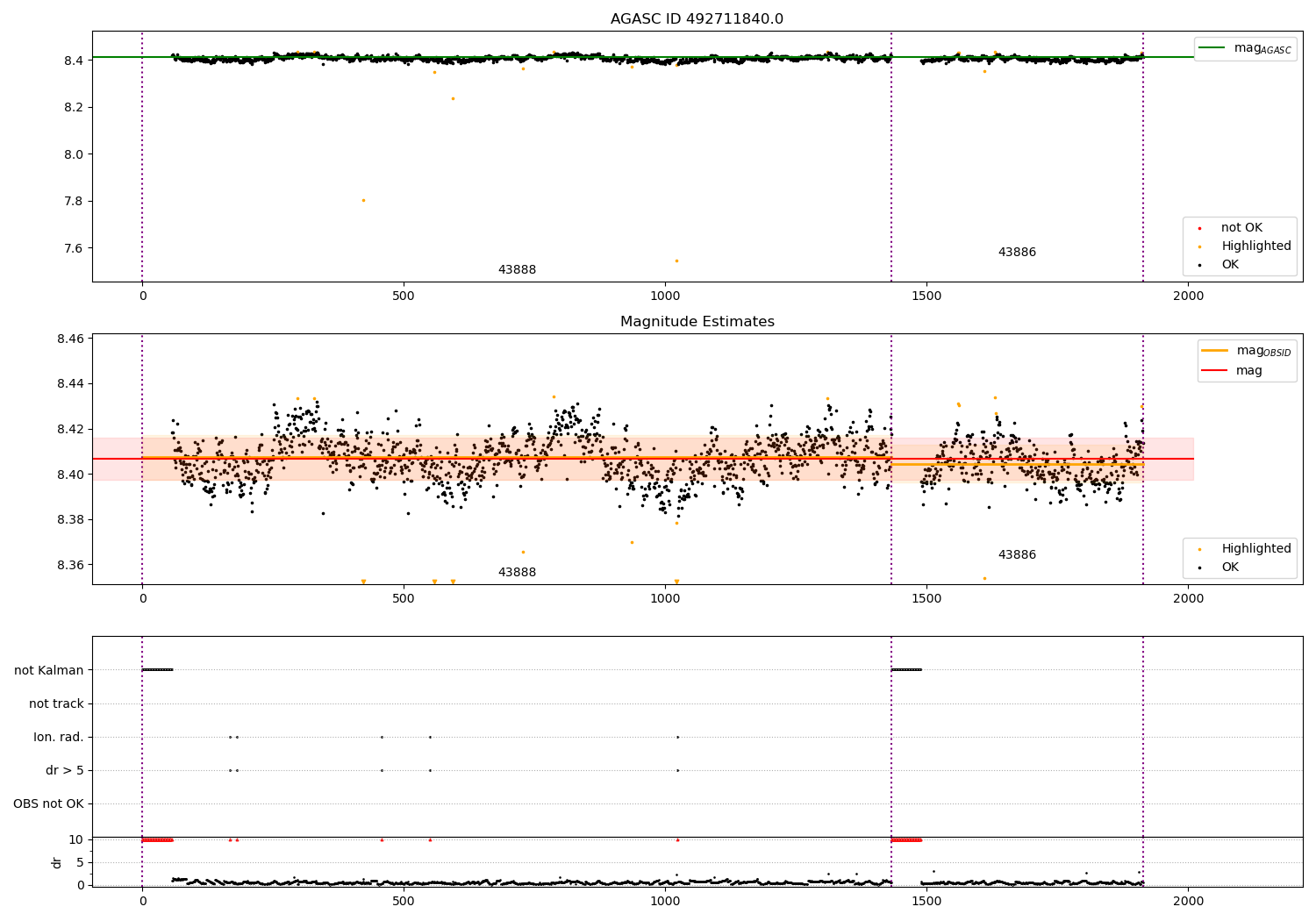Click the orange point near 8.365 left of x=750 in the middle plot
The width and height of the screenshot is (1316, 921).
[523, 552]
